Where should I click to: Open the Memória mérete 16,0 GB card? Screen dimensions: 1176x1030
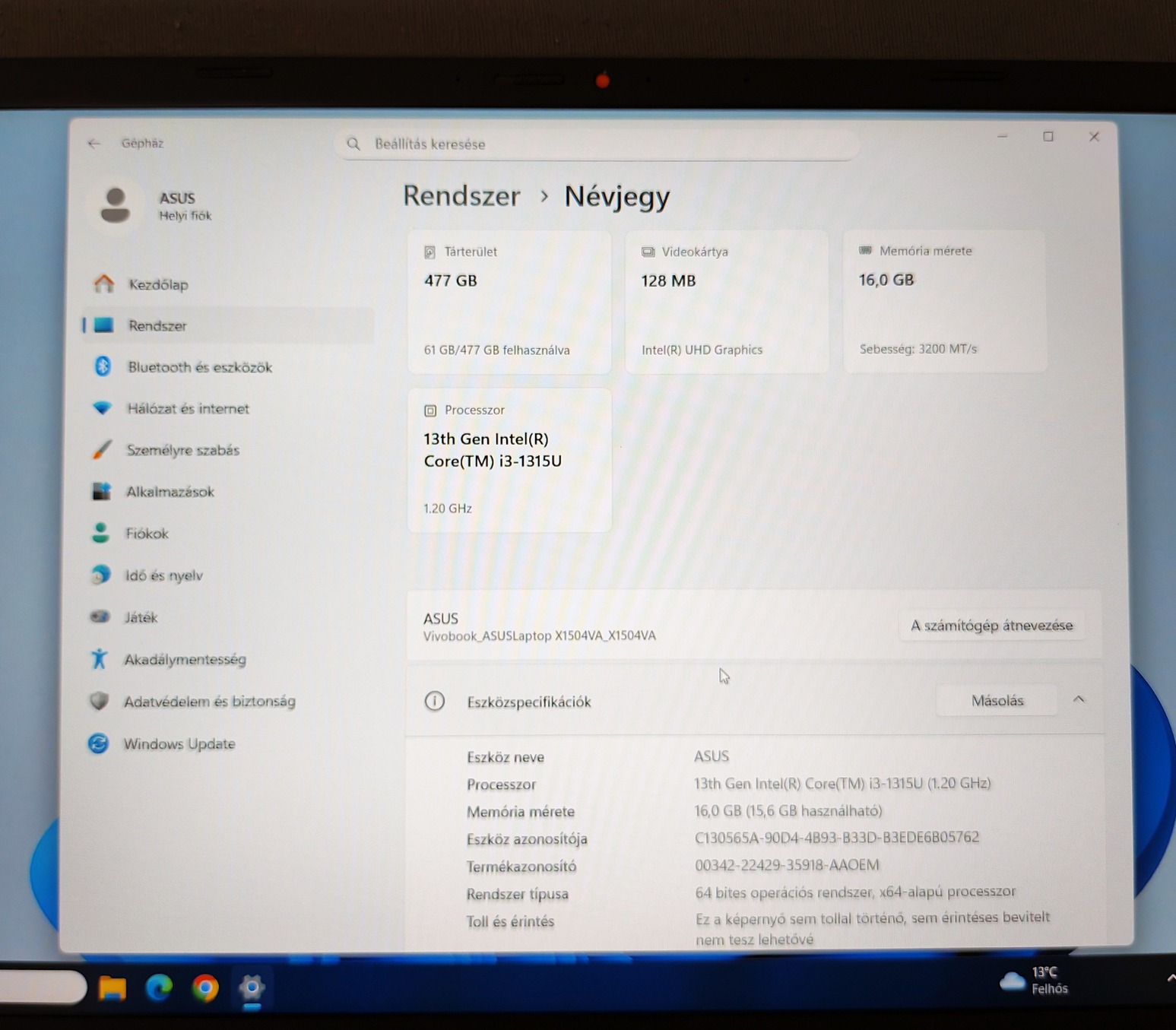coord(945,302)
